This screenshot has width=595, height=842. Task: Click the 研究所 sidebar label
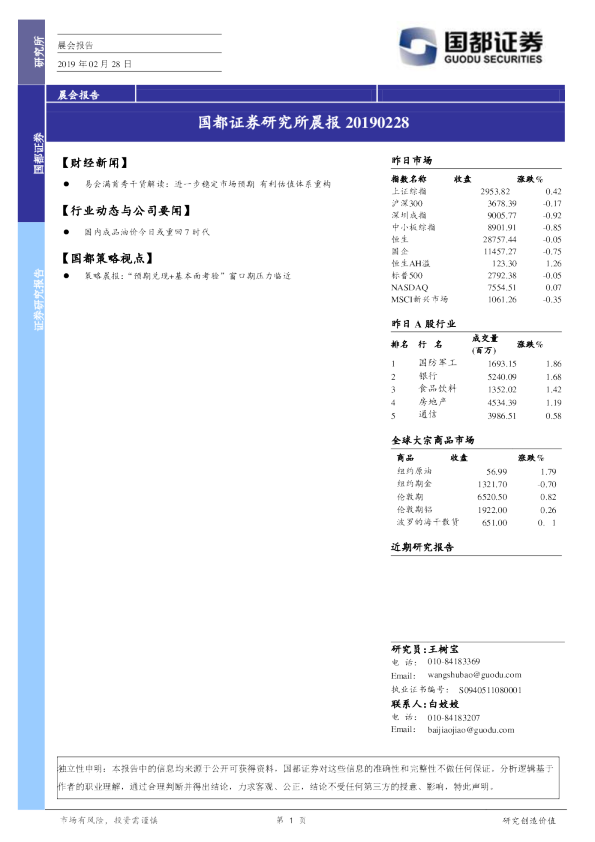(39, 52)
